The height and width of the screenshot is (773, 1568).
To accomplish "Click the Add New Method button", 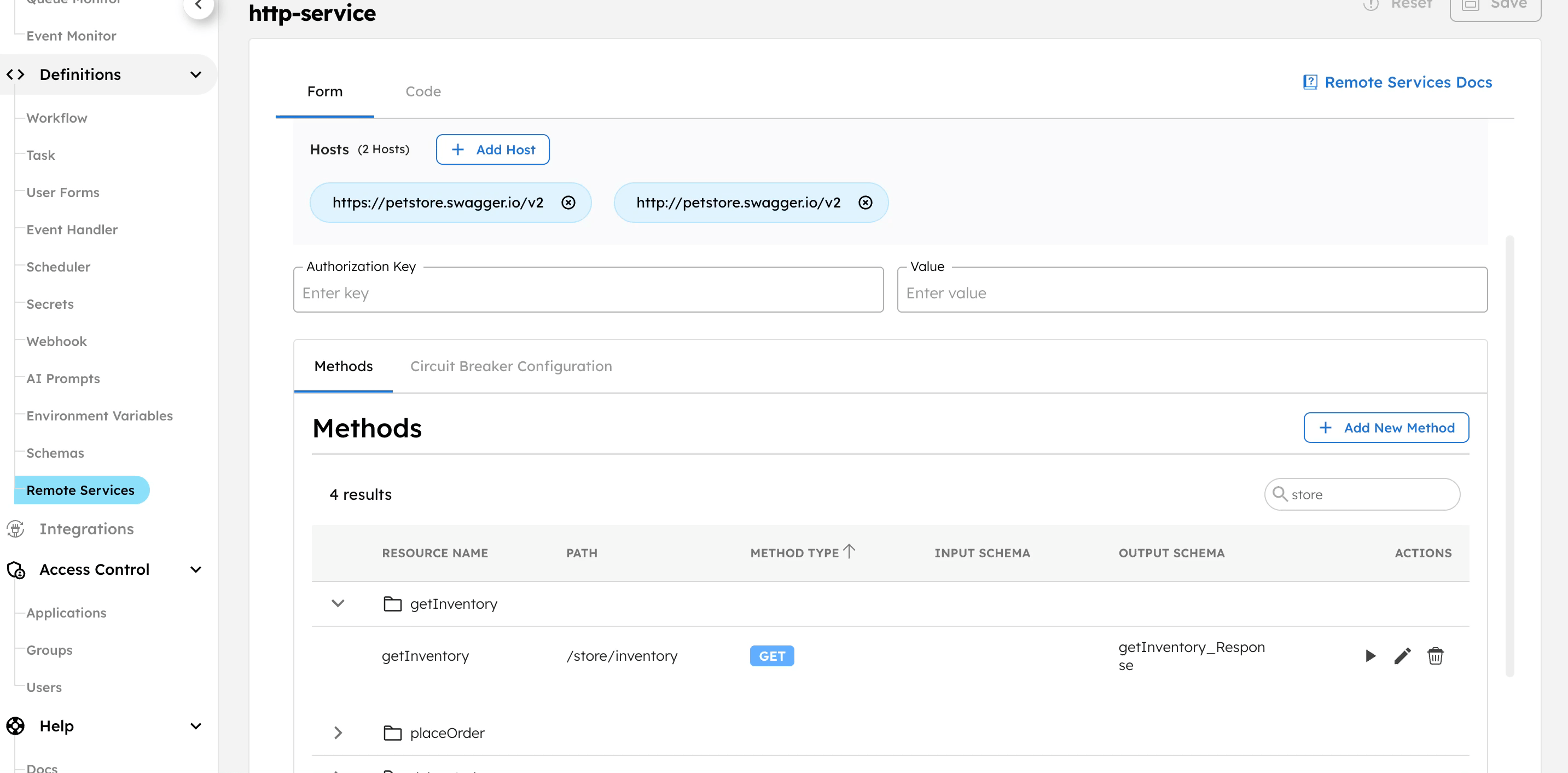I will [1386, 428].
